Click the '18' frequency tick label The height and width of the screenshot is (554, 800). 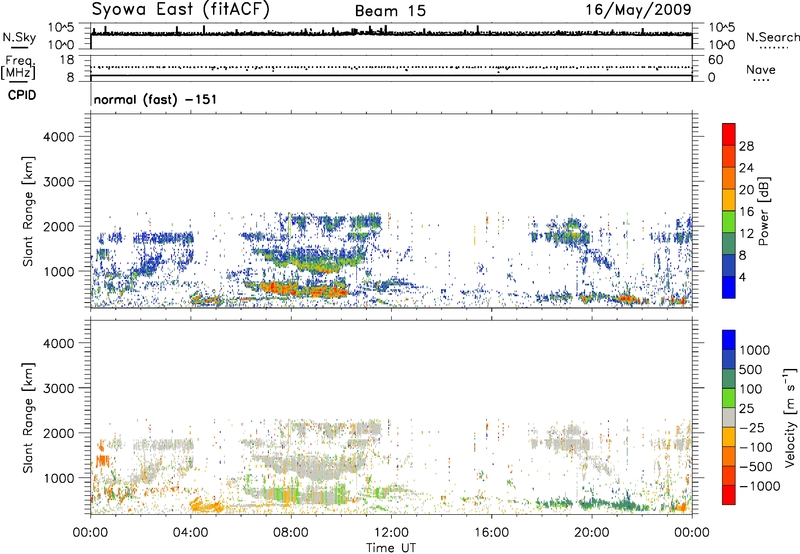67,60
